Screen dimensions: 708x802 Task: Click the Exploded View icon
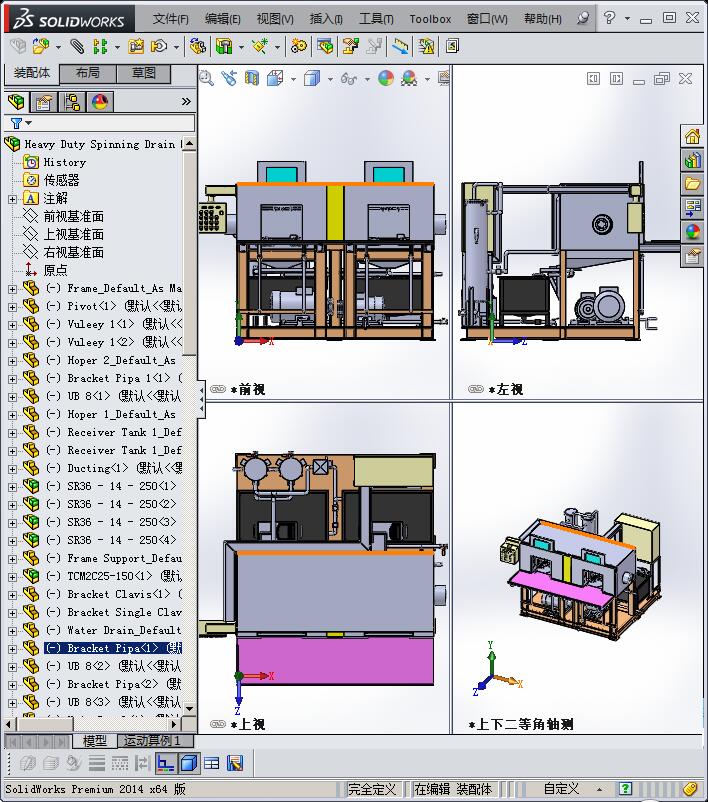[350, 47]
